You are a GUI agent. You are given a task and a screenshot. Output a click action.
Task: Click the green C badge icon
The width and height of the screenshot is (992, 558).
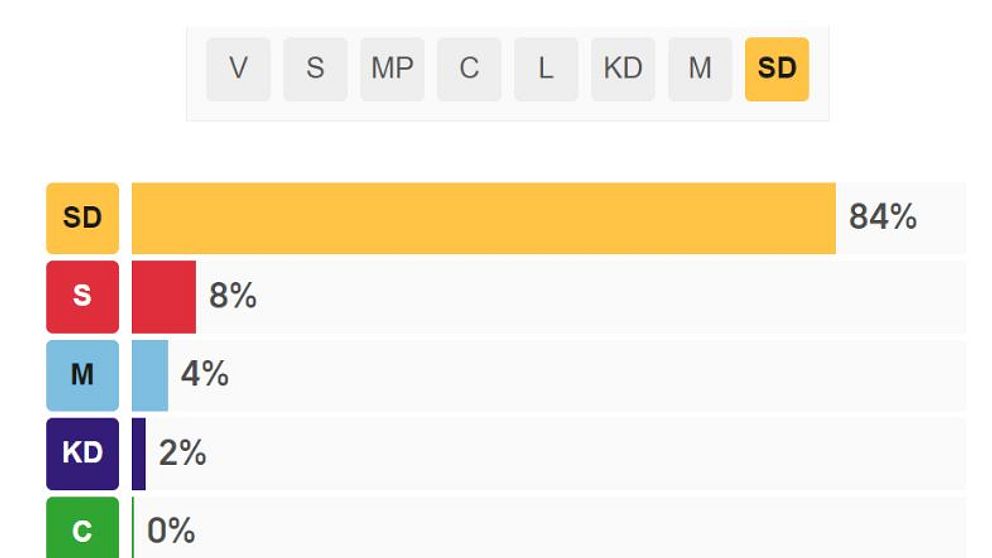click(82, 529)
